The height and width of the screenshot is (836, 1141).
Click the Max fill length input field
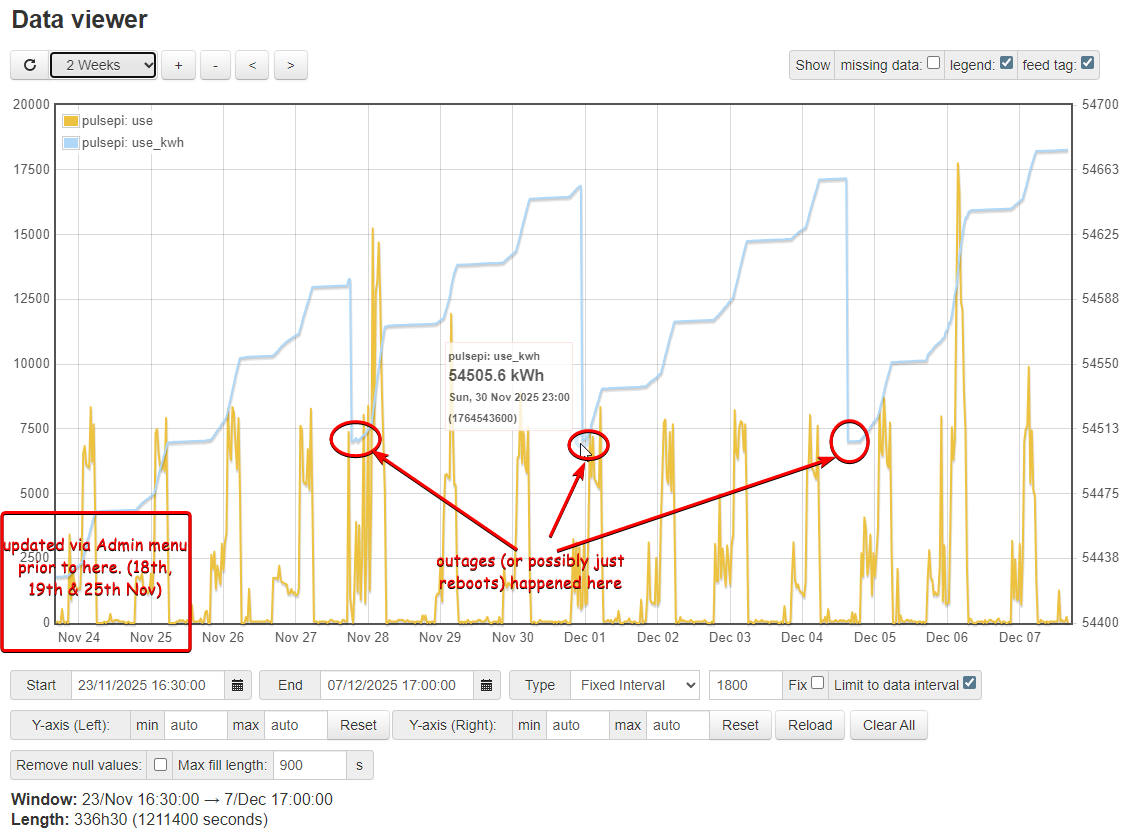309,765
